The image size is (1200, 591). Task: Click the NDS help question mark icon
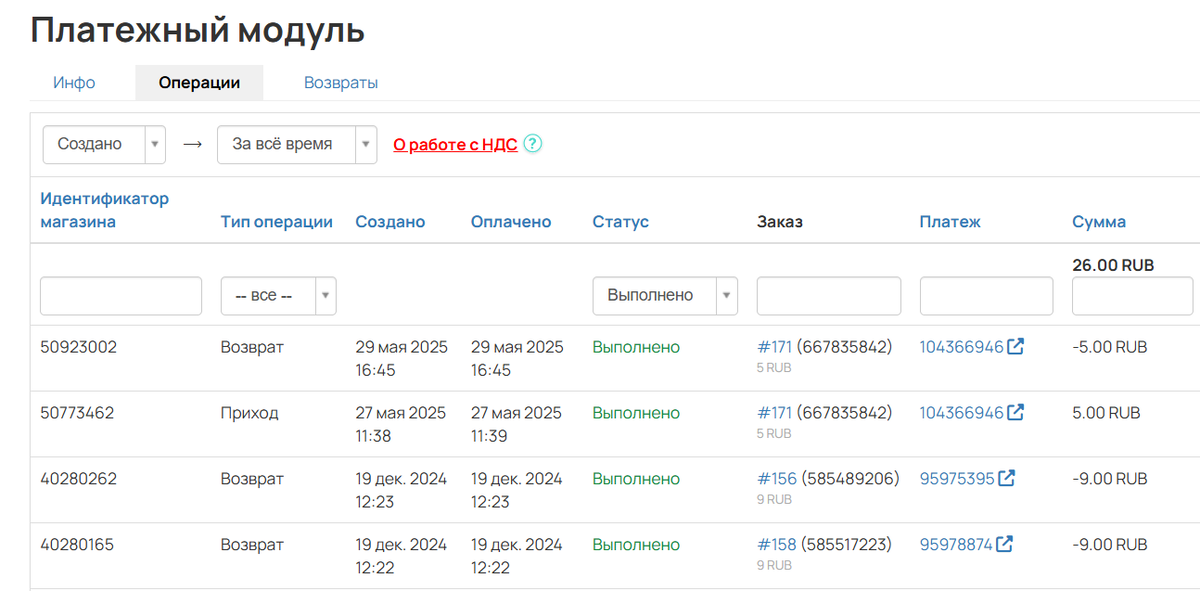(x=533, y=144)
